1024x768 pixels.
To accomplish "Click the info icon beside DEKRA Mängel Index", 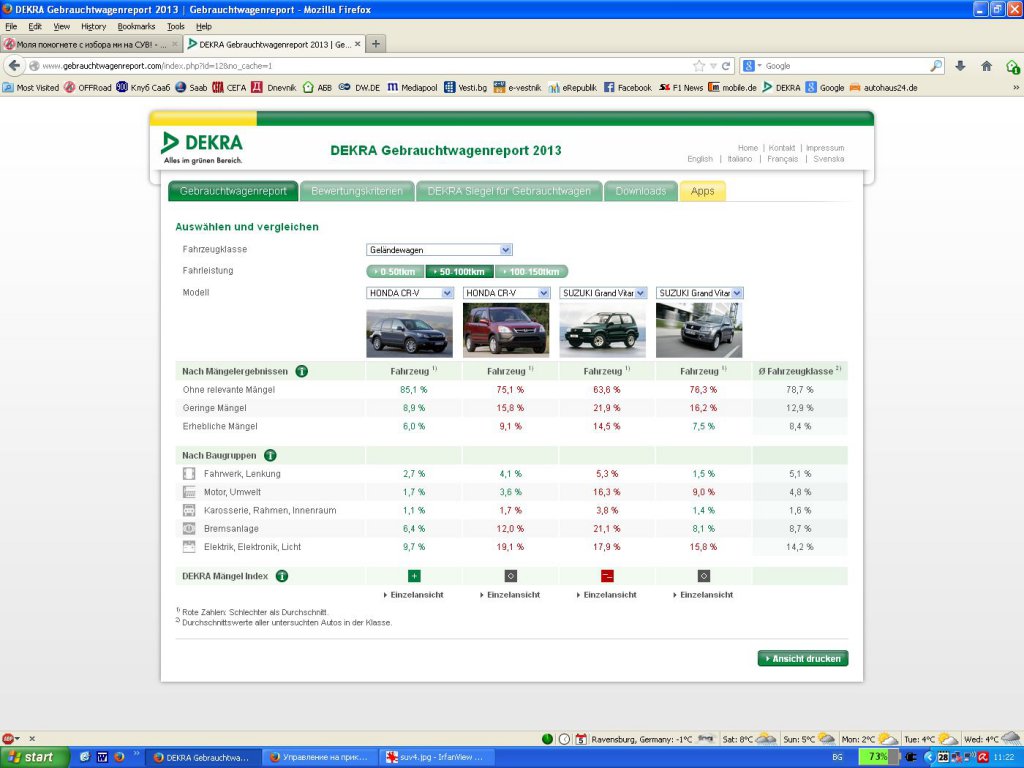I will 282,576.
